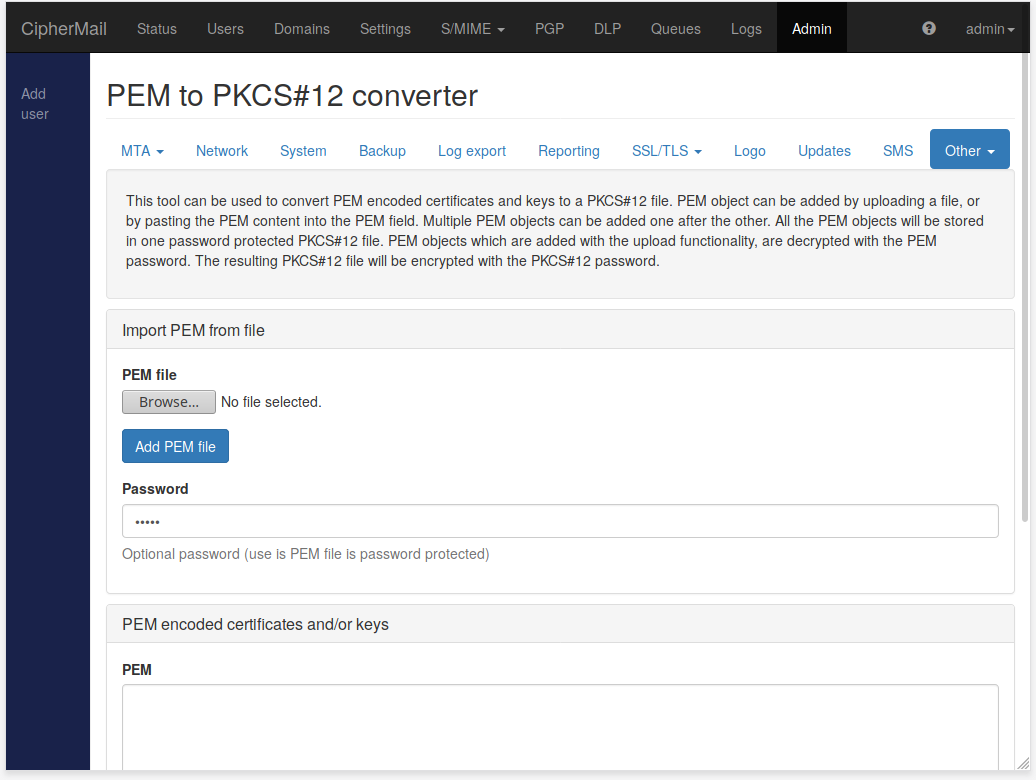The width and height of the screenshot is (1036, 780).
Task: Switch to the System tab
Action: point(303,151)
